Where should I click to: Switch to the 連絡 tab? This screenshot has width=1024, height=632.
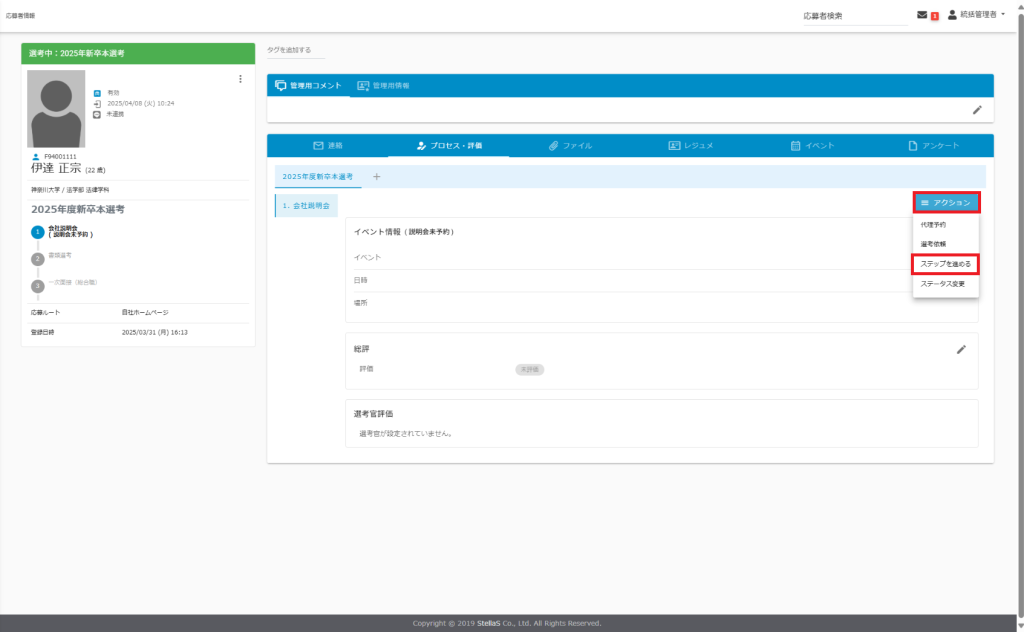click(328, 146)
